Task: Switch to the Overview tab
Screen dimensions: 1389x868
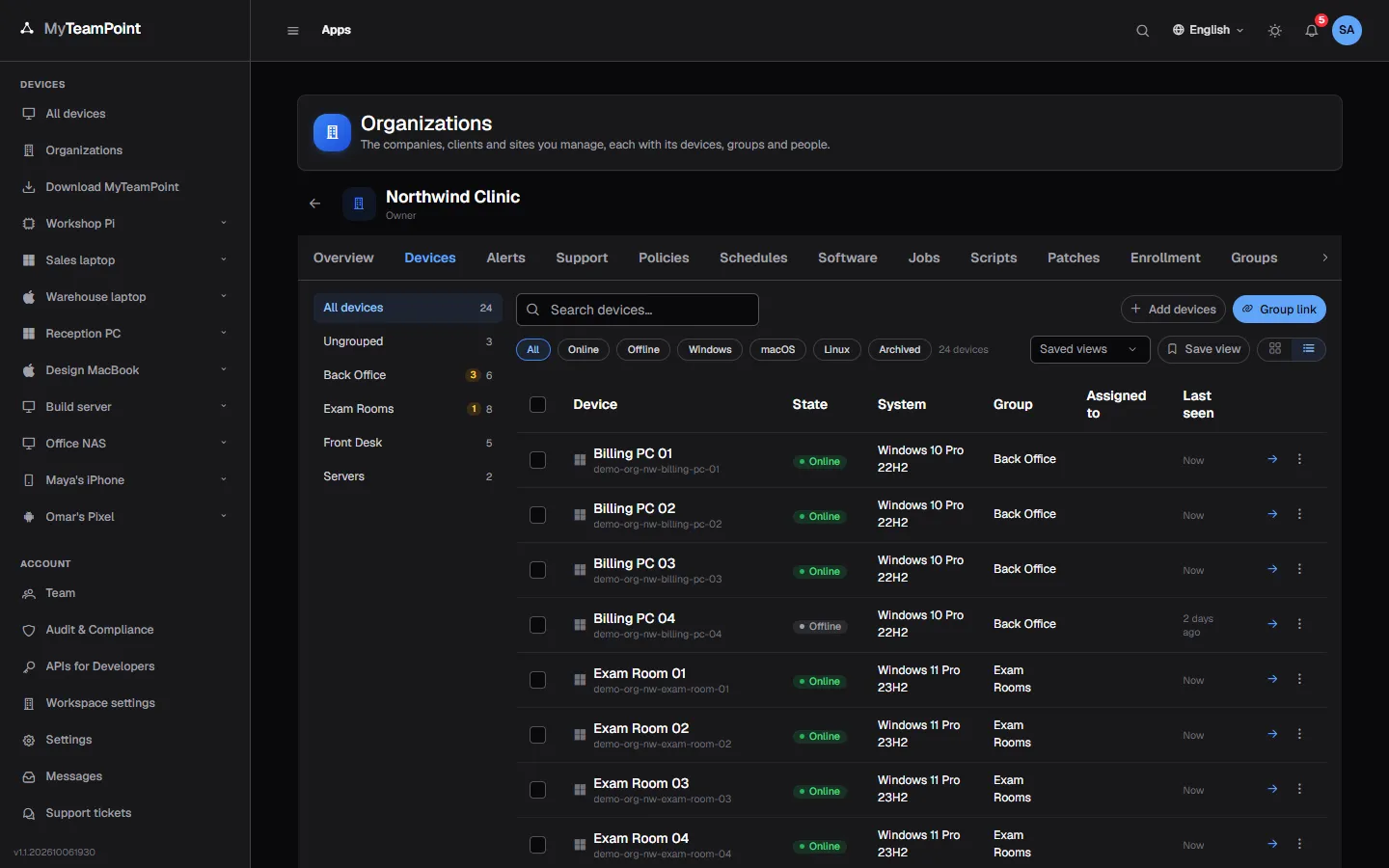Action: coord(343,258)
